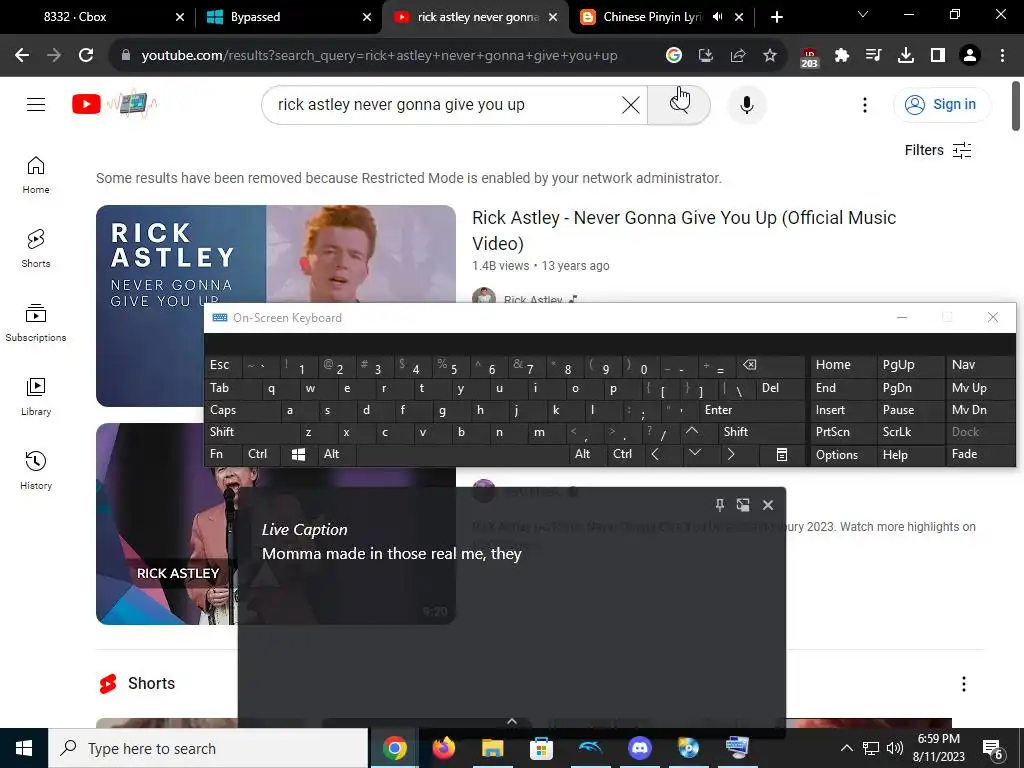Click the space bar on On-Screen Keyboard

(x=462, y=454)
